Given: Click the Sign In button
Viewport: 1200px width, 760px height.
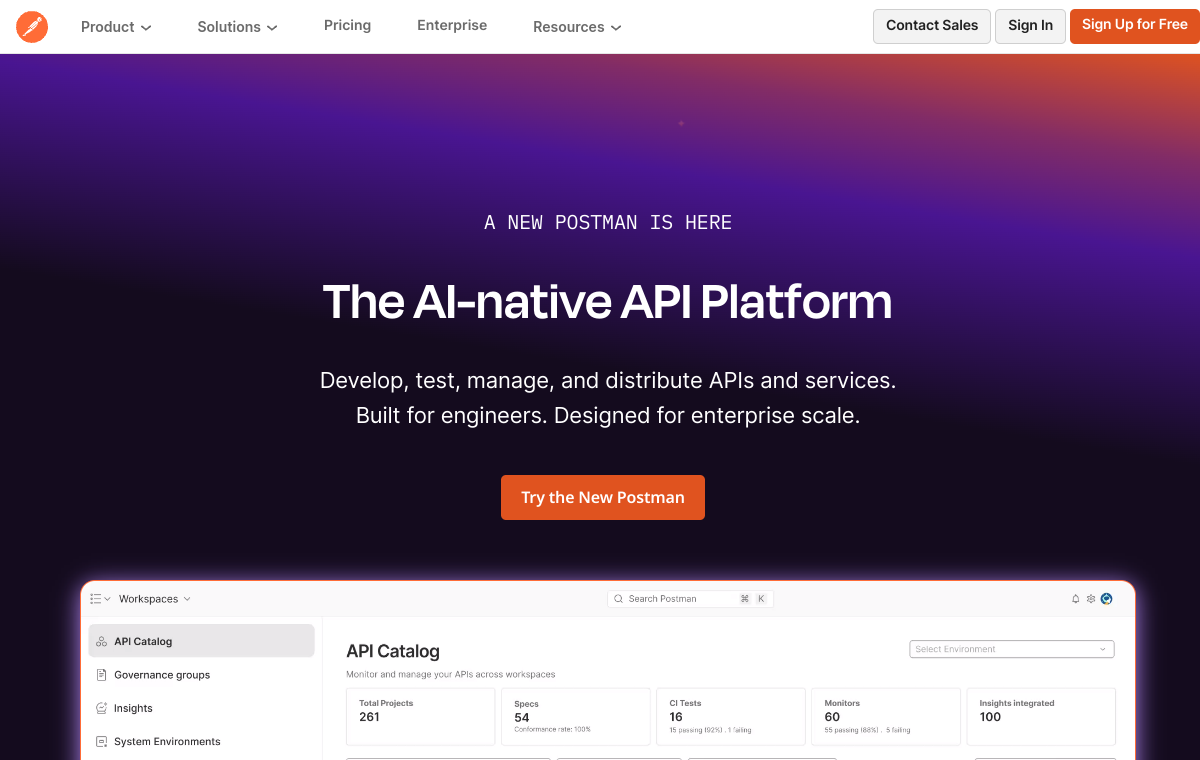Looking at the screenshot, I should [x=1030, y=26].
